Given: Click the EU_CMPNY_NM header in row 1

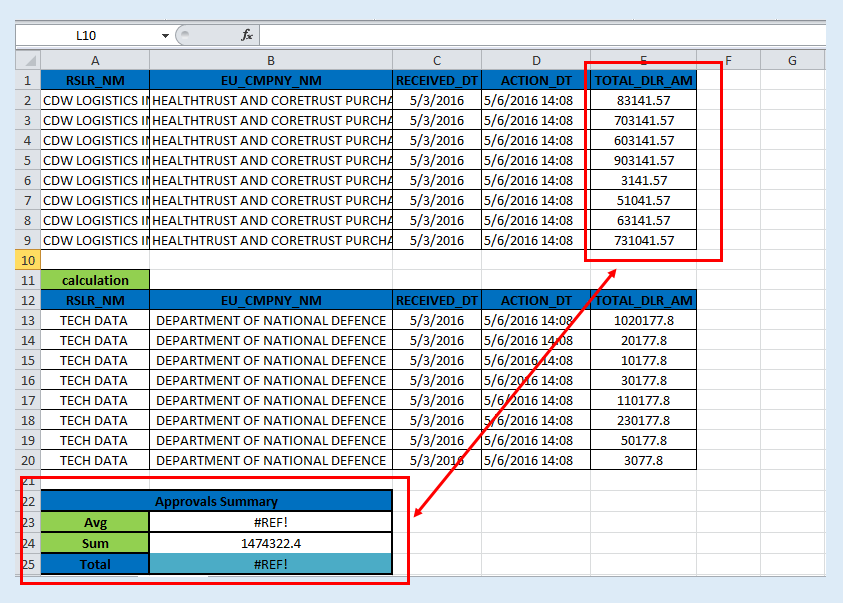Looking at the screenshot, I should pyautogui.click(x=271, y=81).
